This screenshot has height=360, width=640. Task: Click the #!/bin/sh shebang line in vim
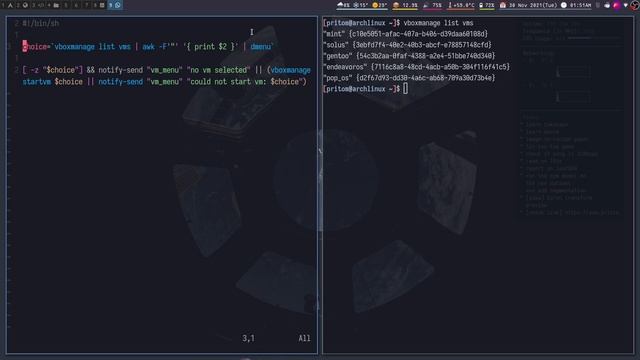pyautogui.click(x=41, y=23)
